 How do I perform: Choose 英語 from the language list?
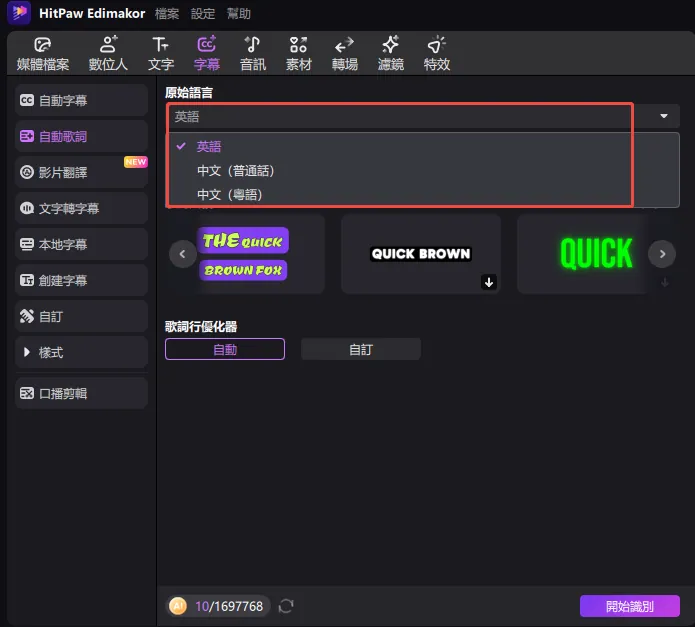[423, 146]
